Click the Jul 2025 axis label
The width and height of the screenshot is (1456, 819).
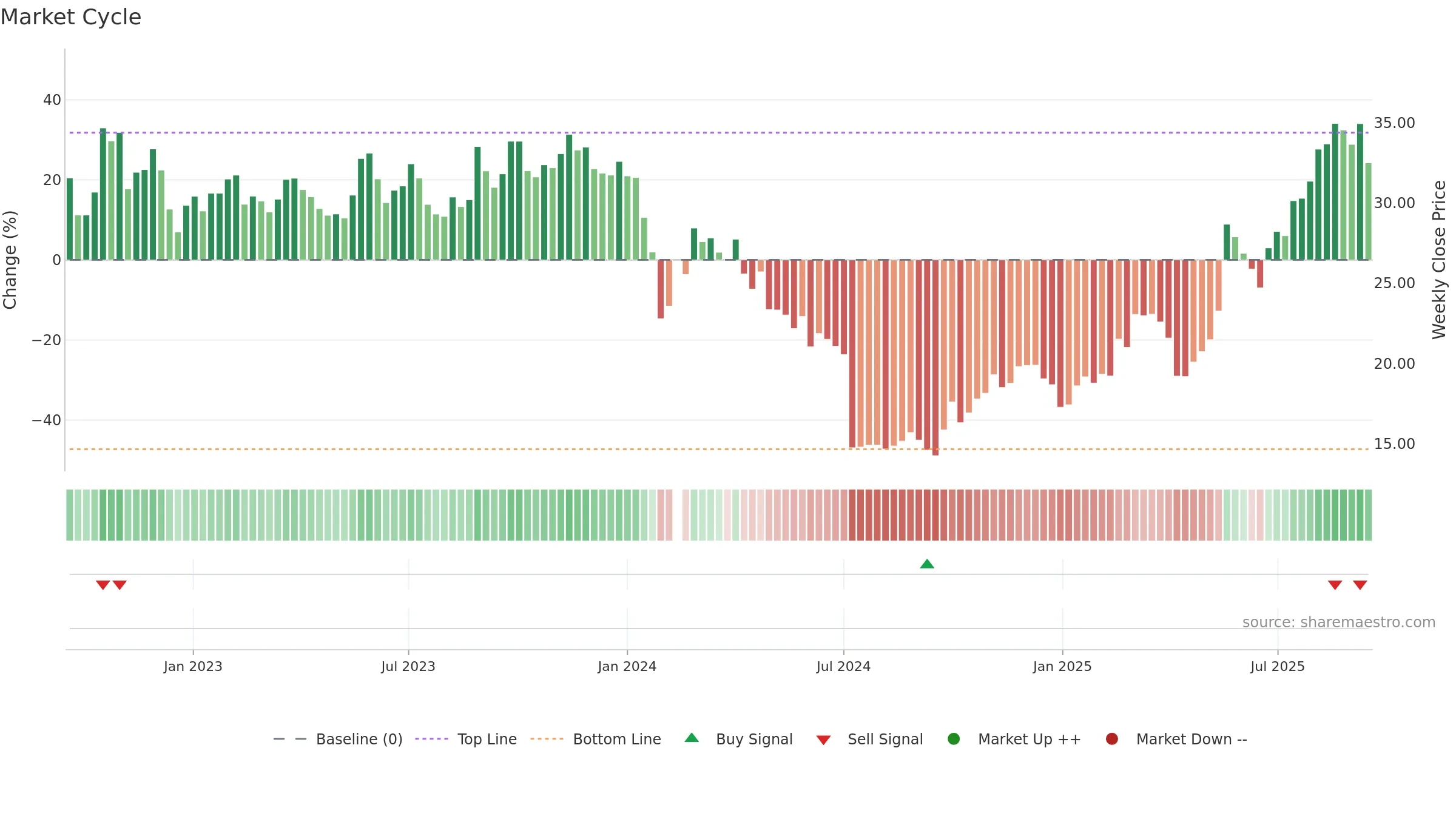pos(1277,666)
